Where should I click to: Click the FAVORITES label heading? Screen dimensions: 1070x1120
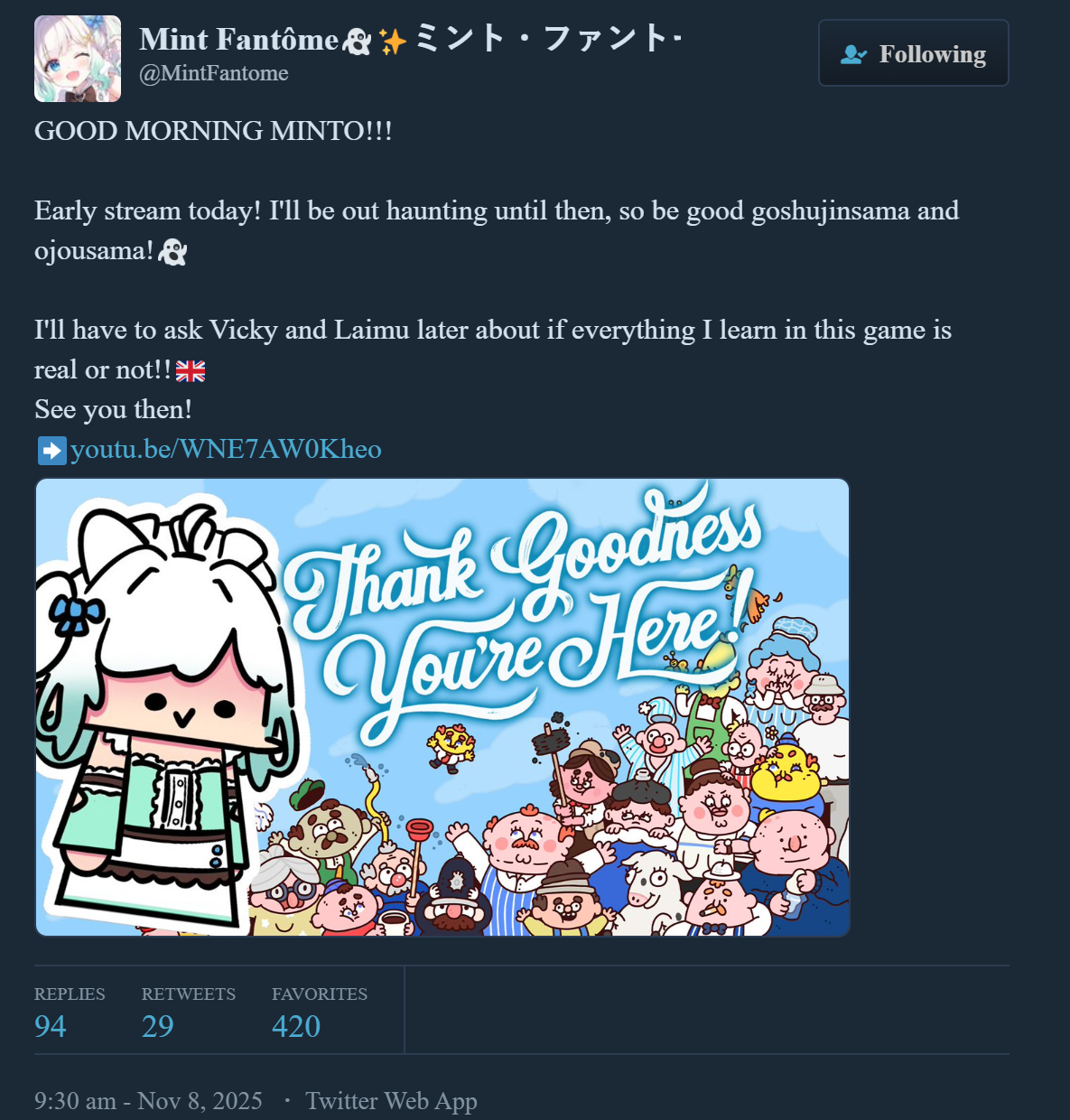click(x=320, y=994)
